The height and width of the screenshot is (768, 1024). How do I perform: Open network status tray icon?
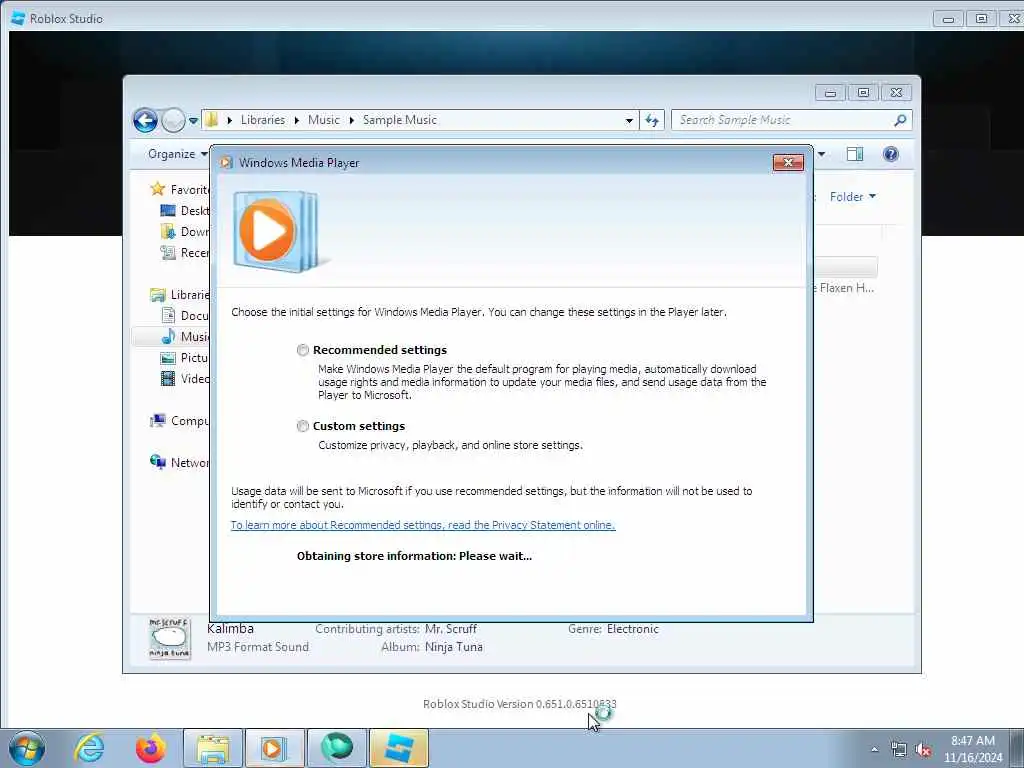coord(899,750)
